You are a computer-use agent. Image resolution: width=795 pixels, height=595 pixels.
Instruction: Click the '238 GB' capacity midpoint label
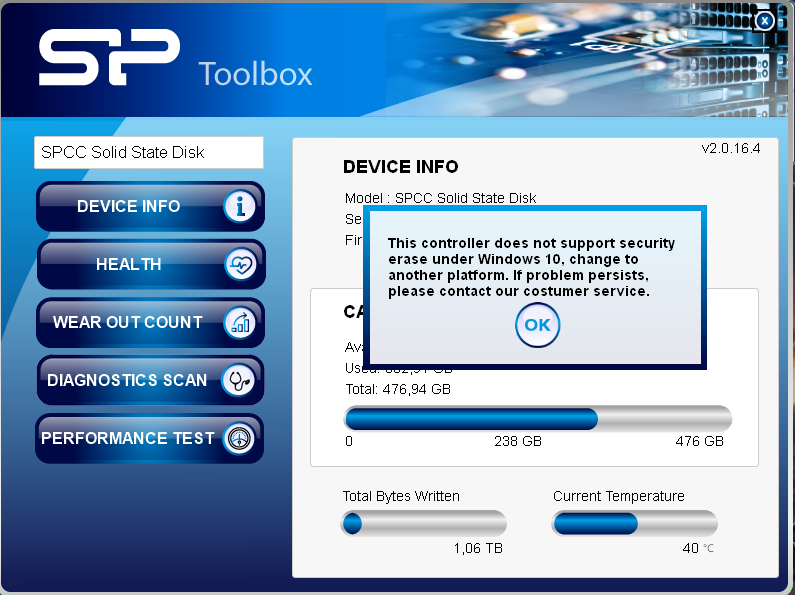tap(518, 441)
